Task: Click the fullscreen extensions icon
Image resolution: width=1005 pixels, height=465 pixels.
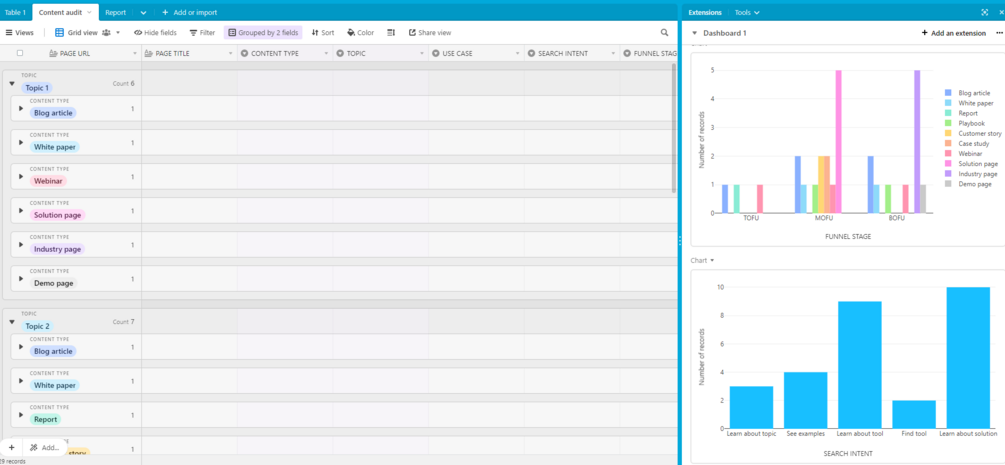Action: (x=984, y=12)
